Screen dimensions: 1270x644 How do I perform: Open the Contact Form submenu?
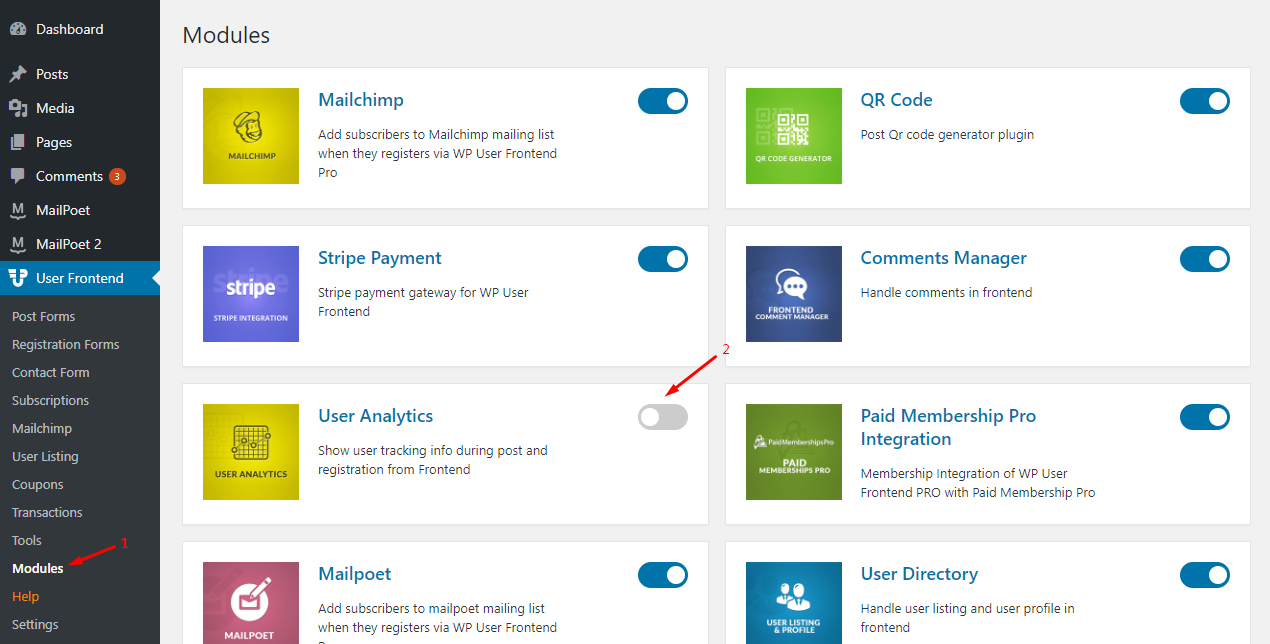50,372
